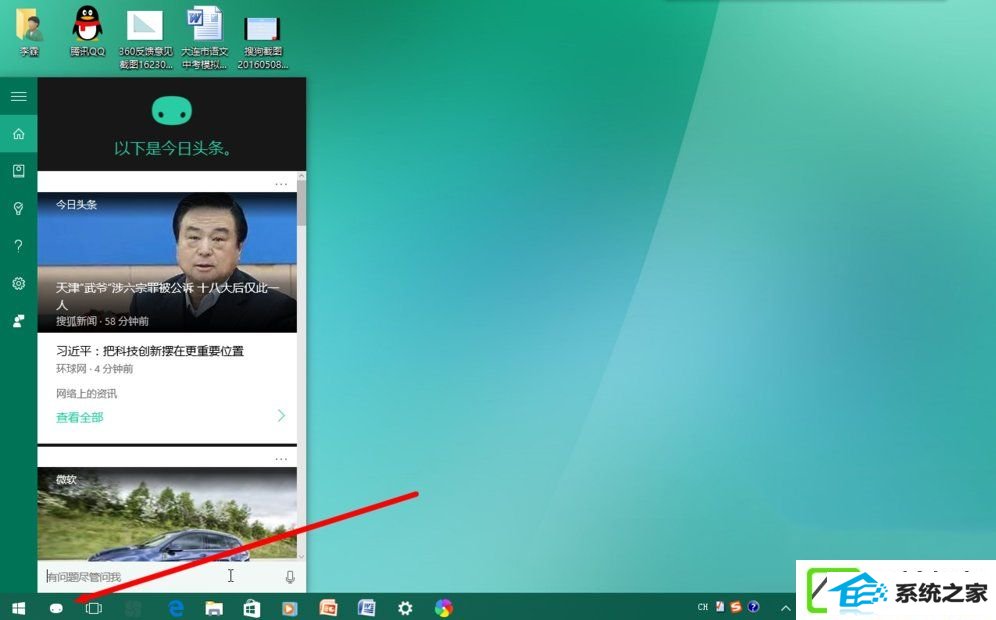Screen dimensions: 996x620
Task: Open the 微软 car image card
Action: click(x=167, y=514)
